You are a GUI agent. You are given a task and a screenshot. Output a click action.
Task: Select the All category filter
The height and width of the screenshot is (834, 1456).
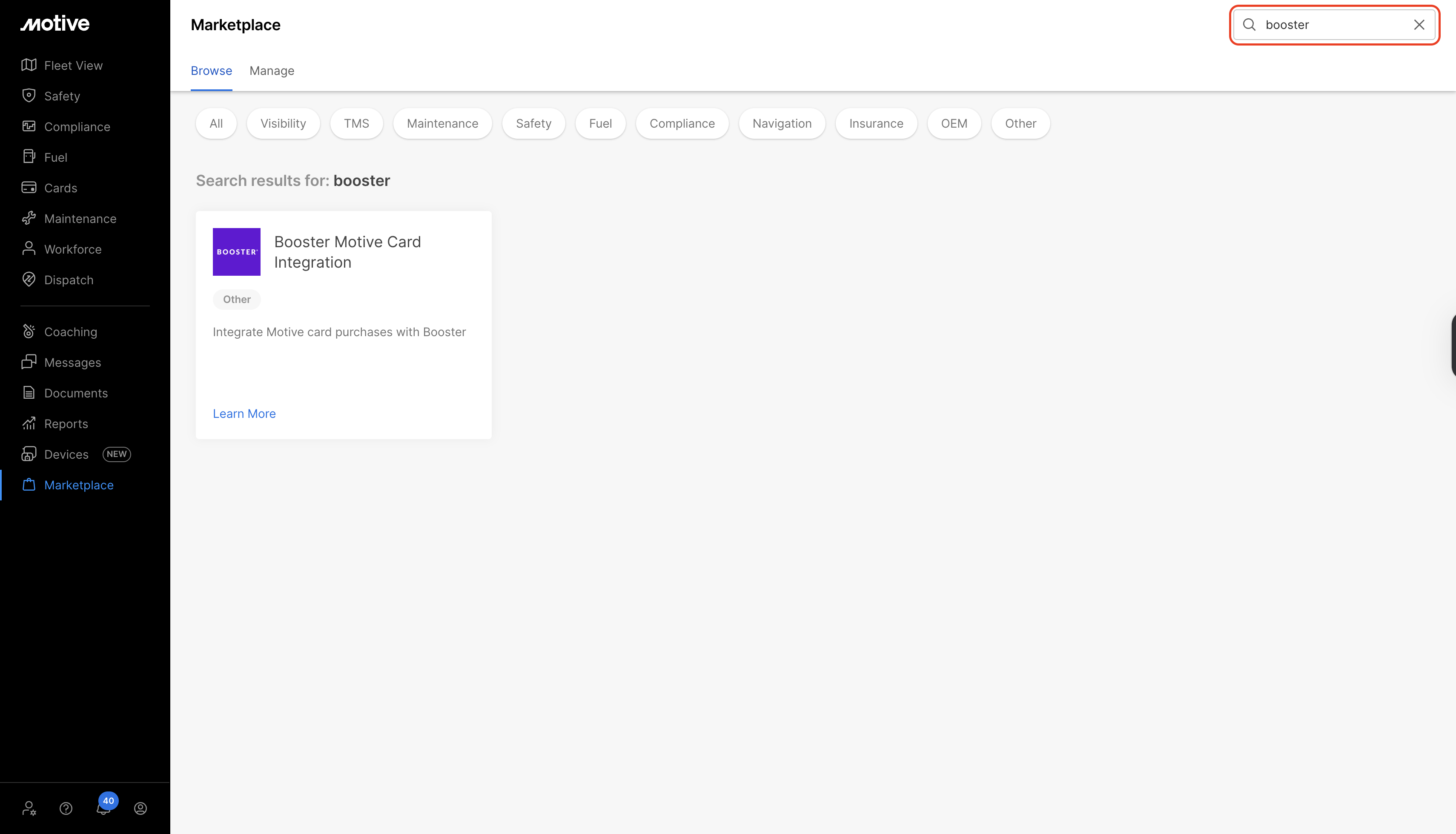coord(216,123)
